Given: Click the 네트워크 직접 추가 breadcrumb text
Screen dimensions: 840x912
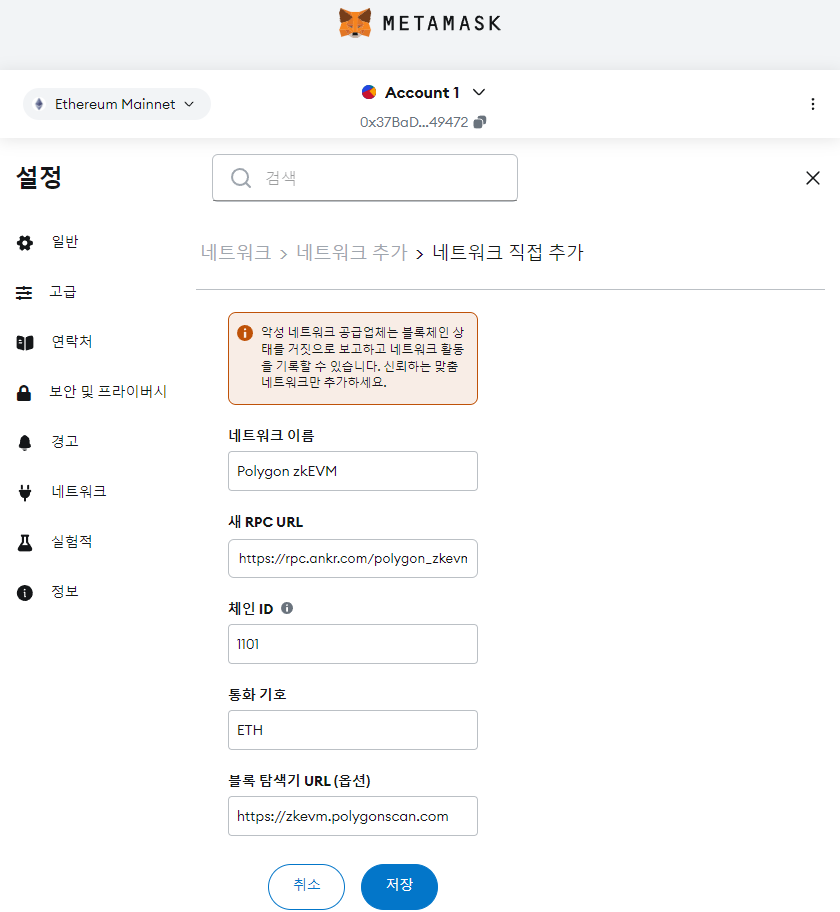Looking at the screenshot, I should point(508,252).
